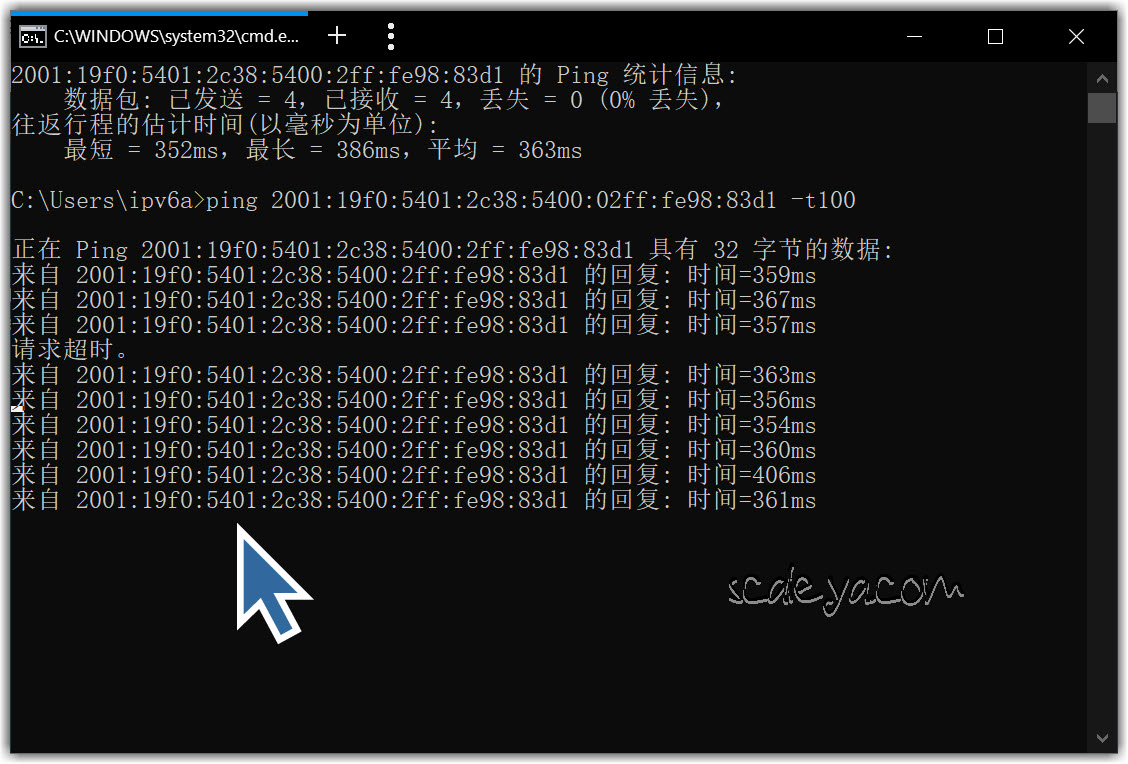
Task: Click the 最短 = 352ms statistics line
Action: pyautogui.click(x=322, y=150)
